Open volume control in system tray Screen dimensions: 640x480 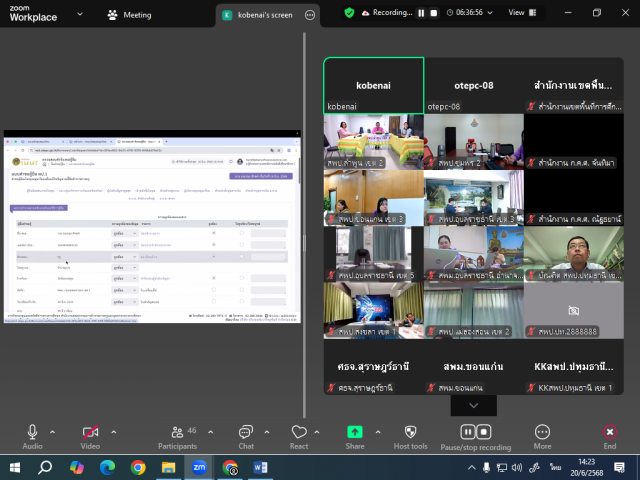tap(517, 467)
